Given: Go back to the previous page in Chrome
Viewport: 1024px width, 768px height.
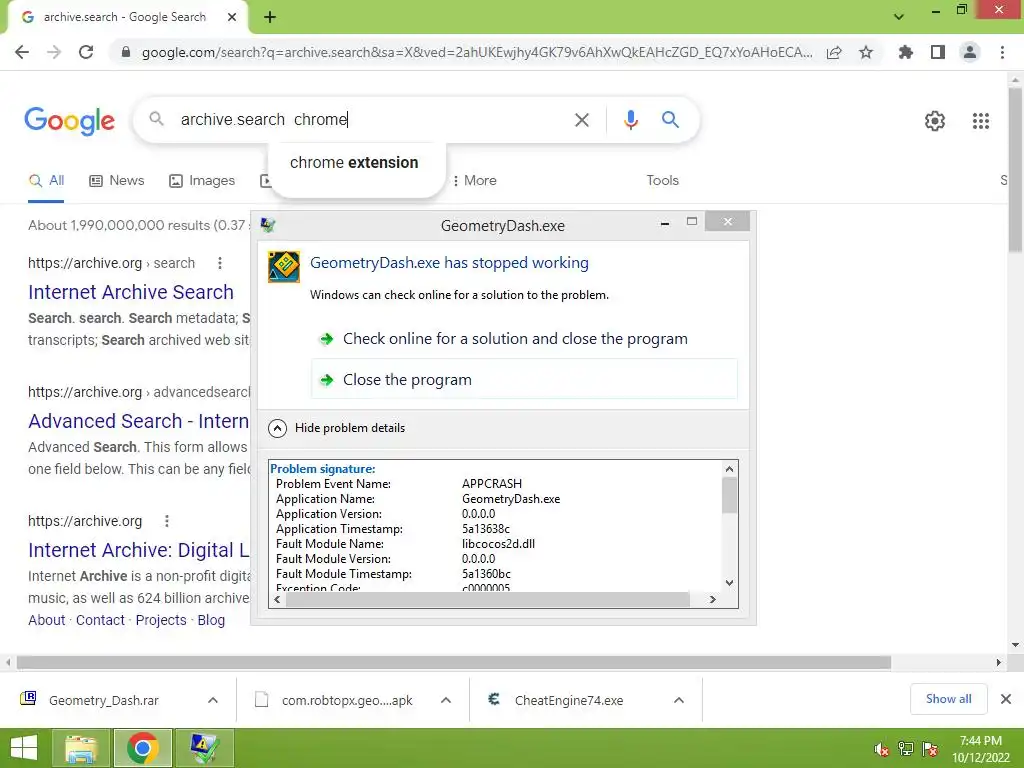Looking at the screenshot, I should tap(22, 52).
